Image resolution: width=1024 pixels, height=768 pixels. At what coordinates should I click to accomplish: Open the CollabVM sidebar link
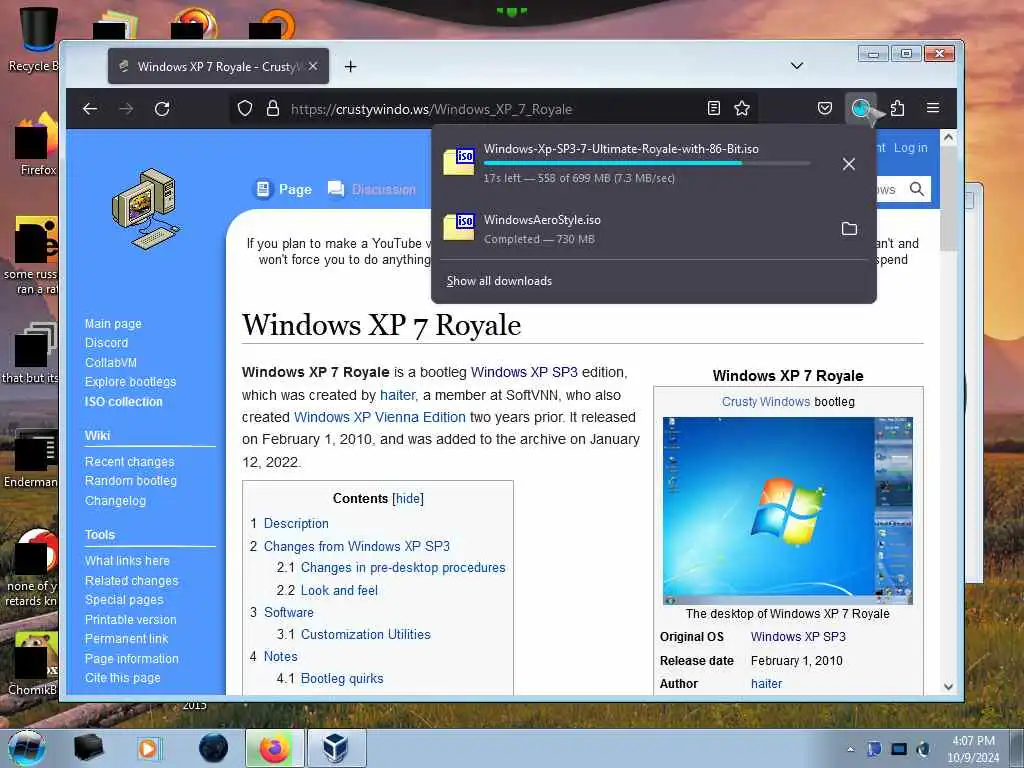coord(110,362)
